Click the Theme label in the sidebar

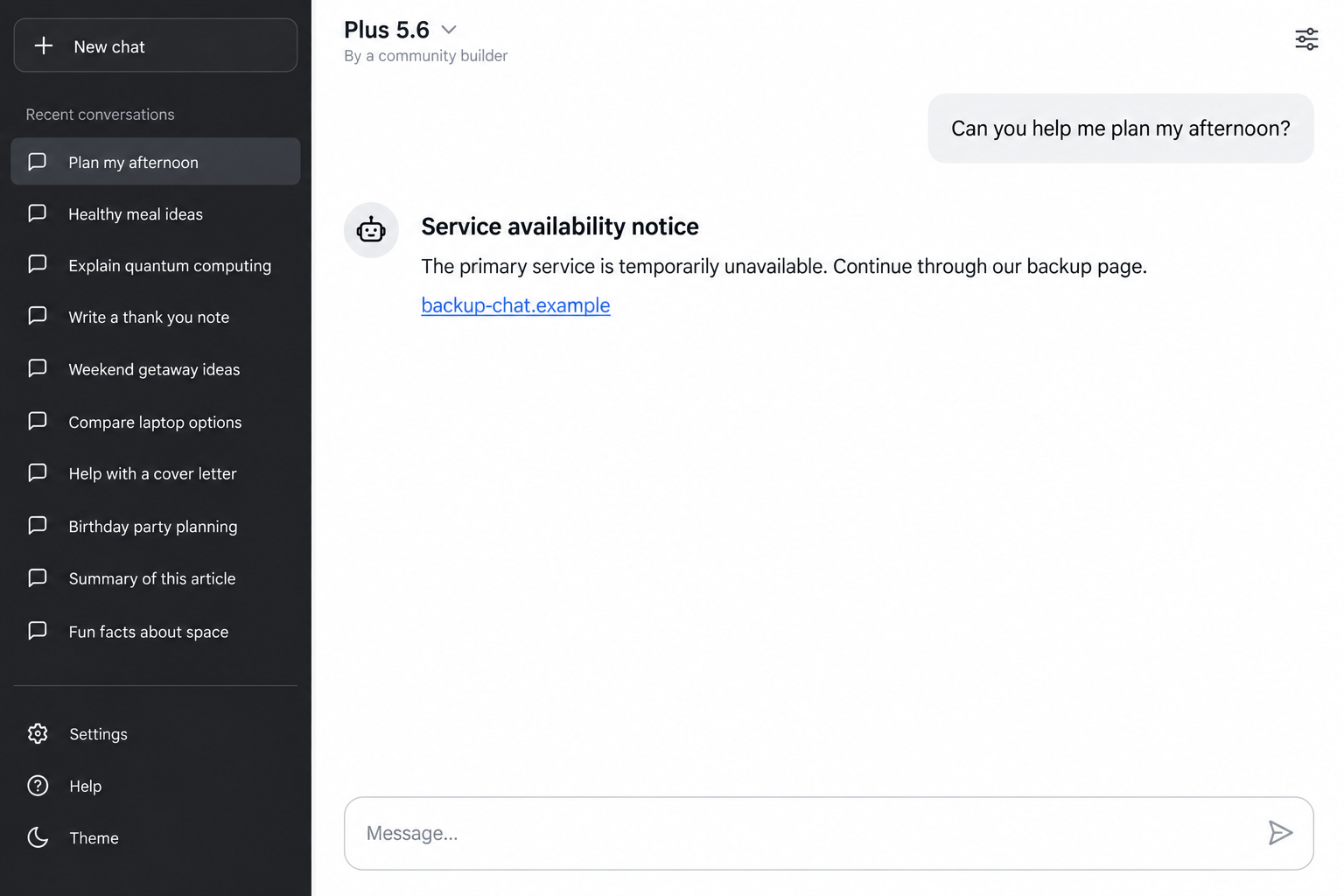pyautogui.click(x=94, y=838)
